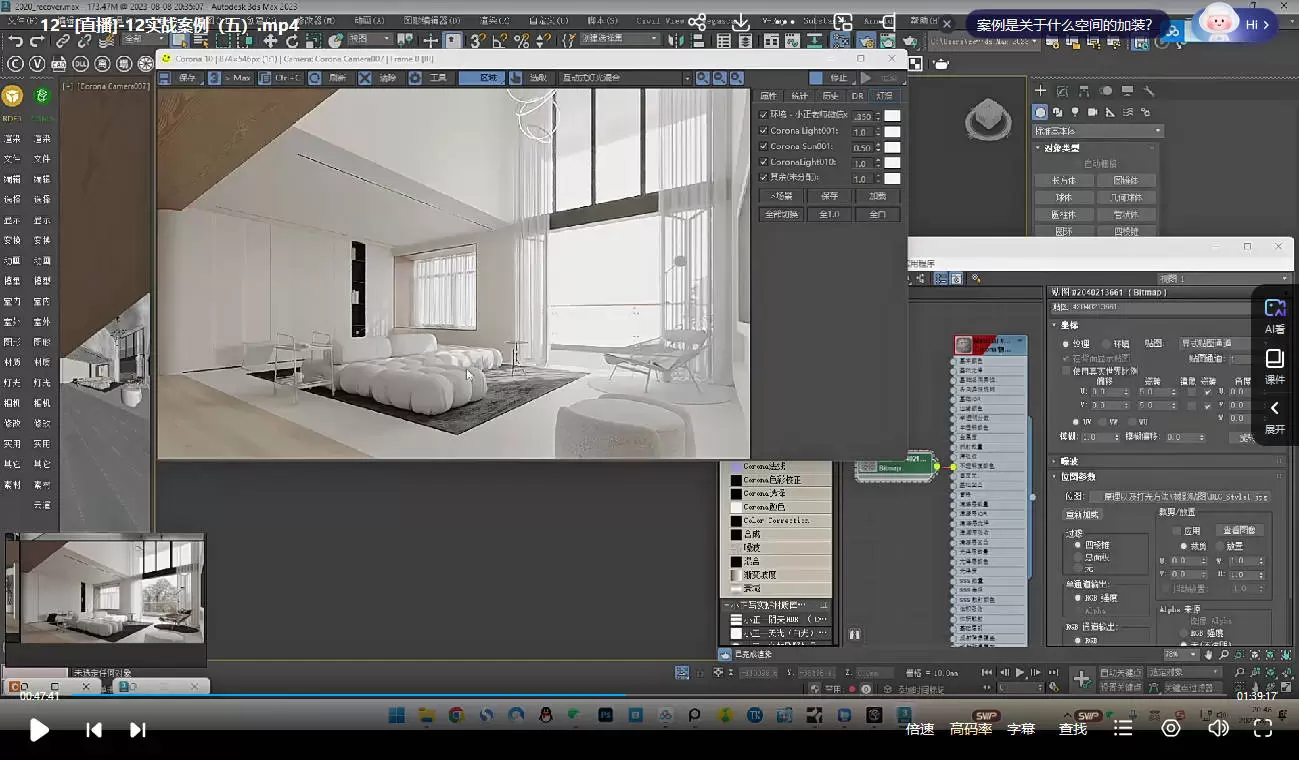Select the Select and Rotate tool
This screenshot has height=760, width=1299.
pos(291,41)
